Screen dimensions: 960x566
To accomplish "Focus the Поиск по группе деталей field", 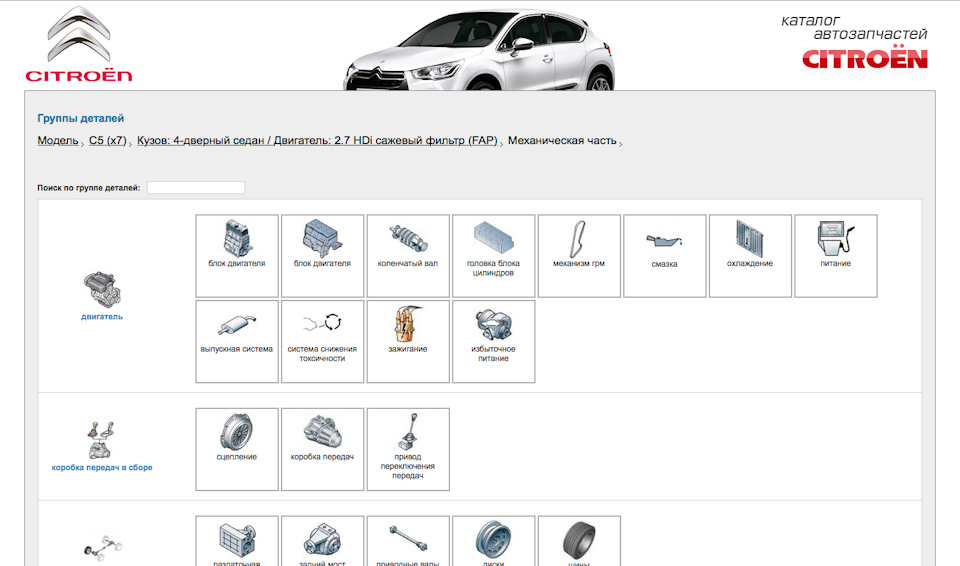I will click(196, 187).
